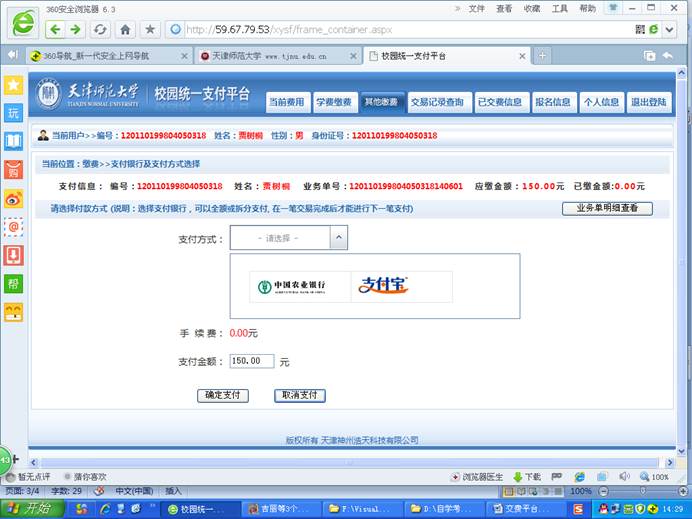Bookmark page with the star toolbar icon

[150, 30]
